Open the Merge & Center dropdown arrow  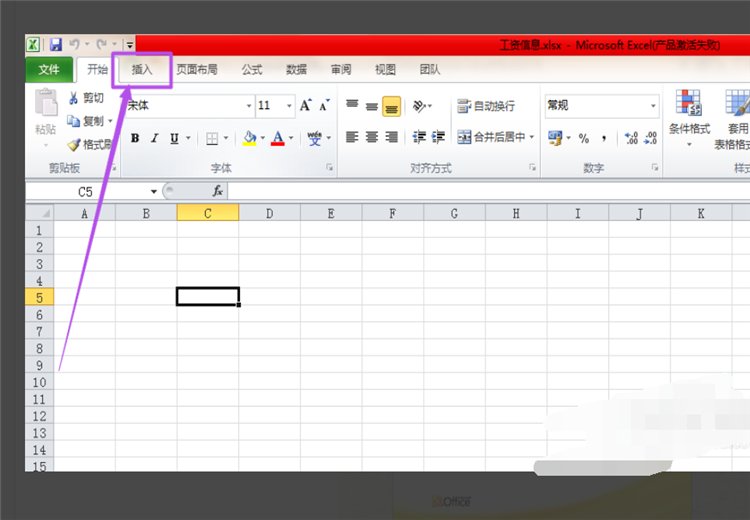[x=532, y=137]
